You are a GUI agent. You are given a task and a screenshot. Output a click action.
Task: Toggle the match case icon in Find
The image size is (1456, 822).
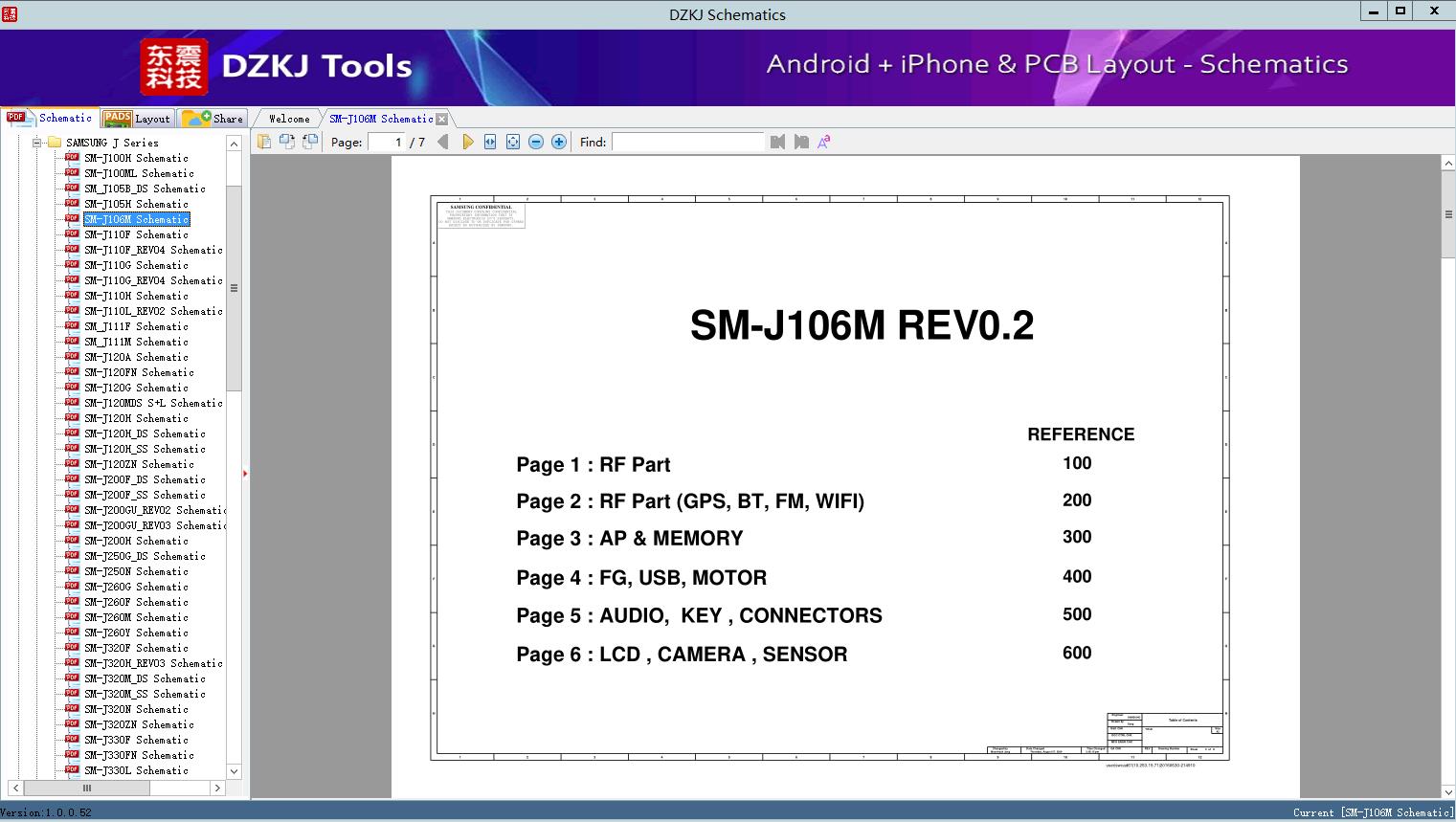tap(824, 142)
